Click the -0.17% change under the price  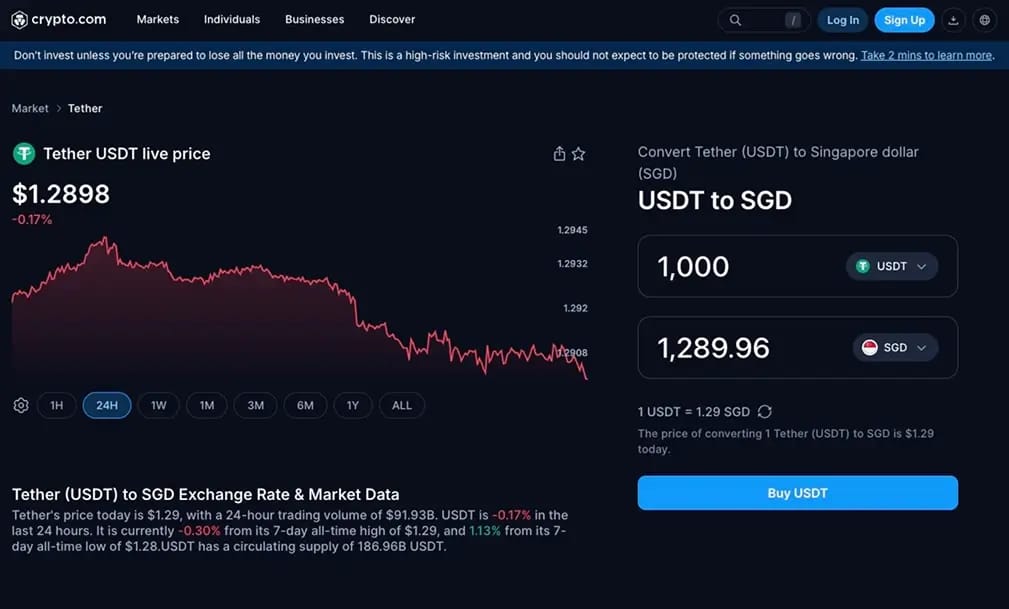32,220
